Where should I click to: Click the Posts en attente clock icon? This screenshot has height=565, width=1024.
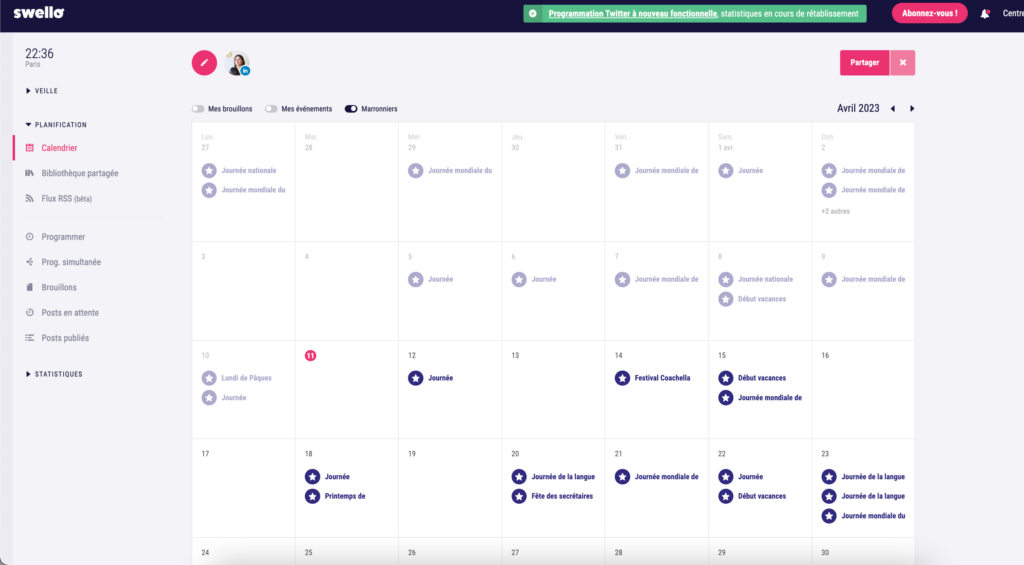(x=30, y=313)
